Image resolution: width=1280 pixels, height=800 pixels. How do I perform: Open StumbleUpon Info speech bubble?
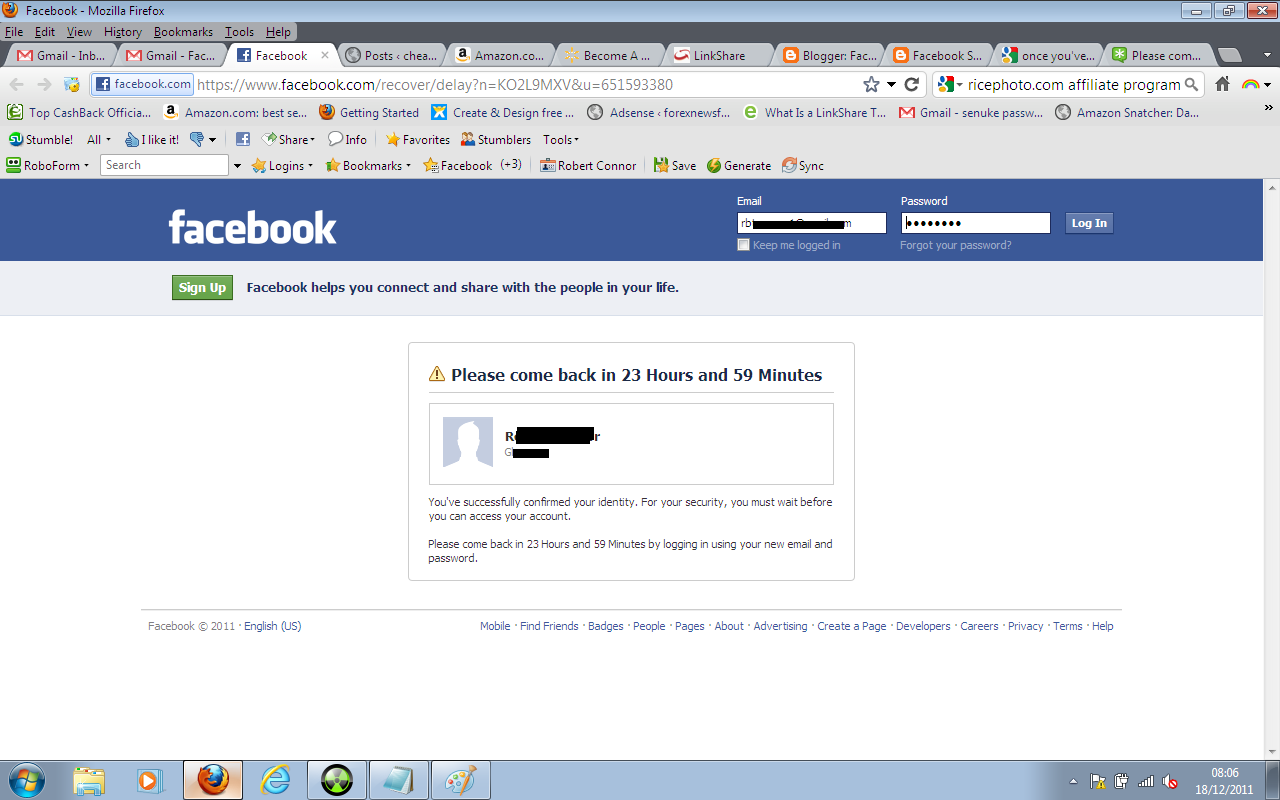click(347, 140)
